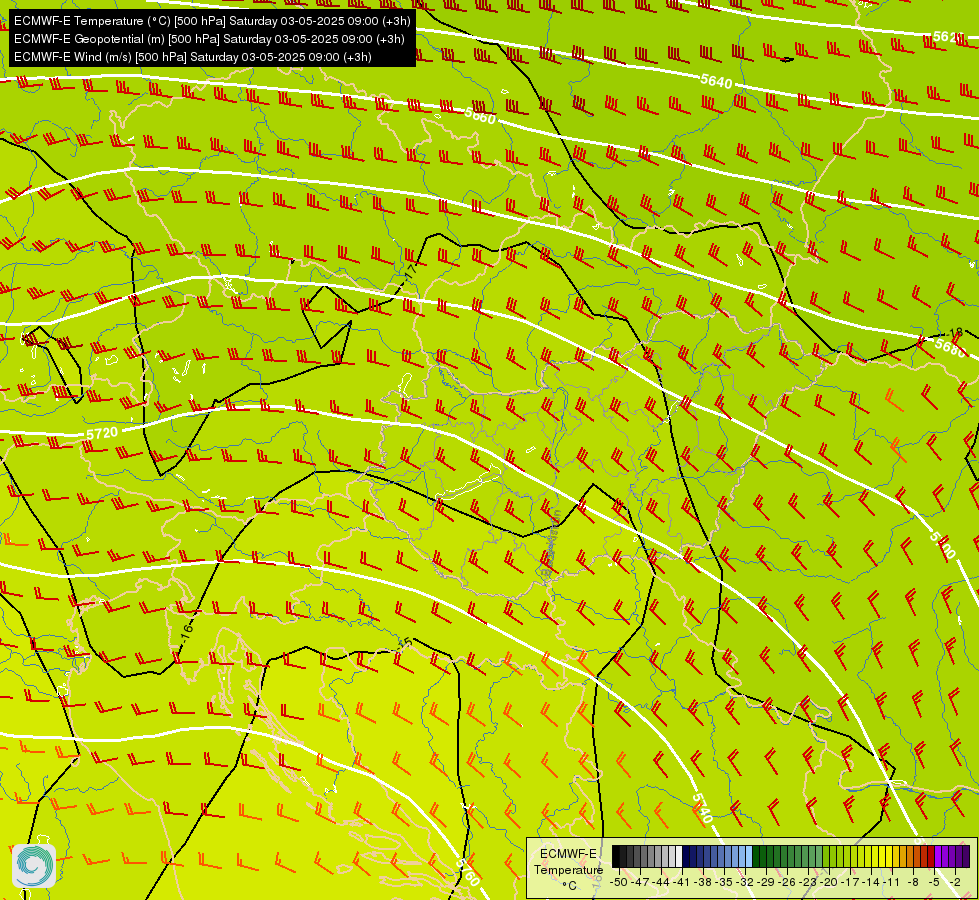979x900 pixels.
Task: Click the 5660 geopotential contour label
Action: coord(480,115)
